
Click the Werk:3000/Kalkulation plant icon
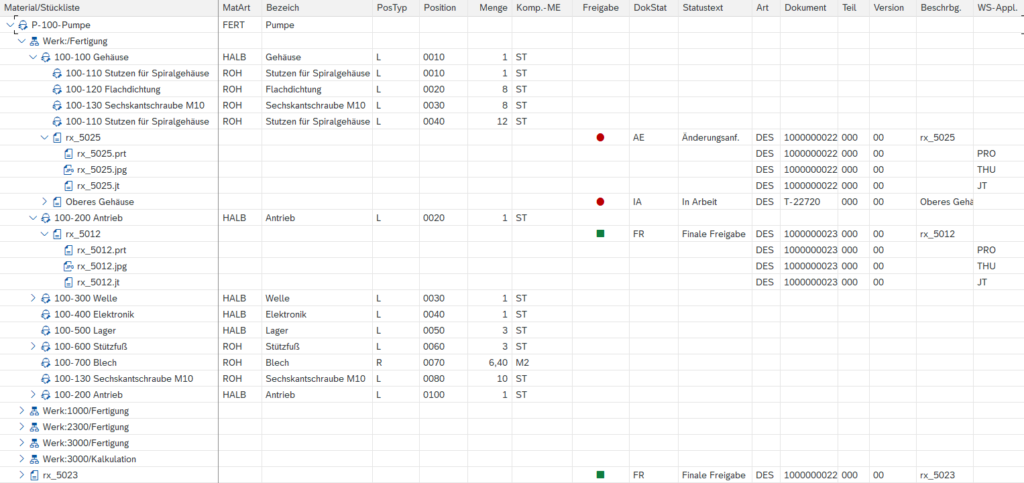pyautogui.click(x=34, y=459)
